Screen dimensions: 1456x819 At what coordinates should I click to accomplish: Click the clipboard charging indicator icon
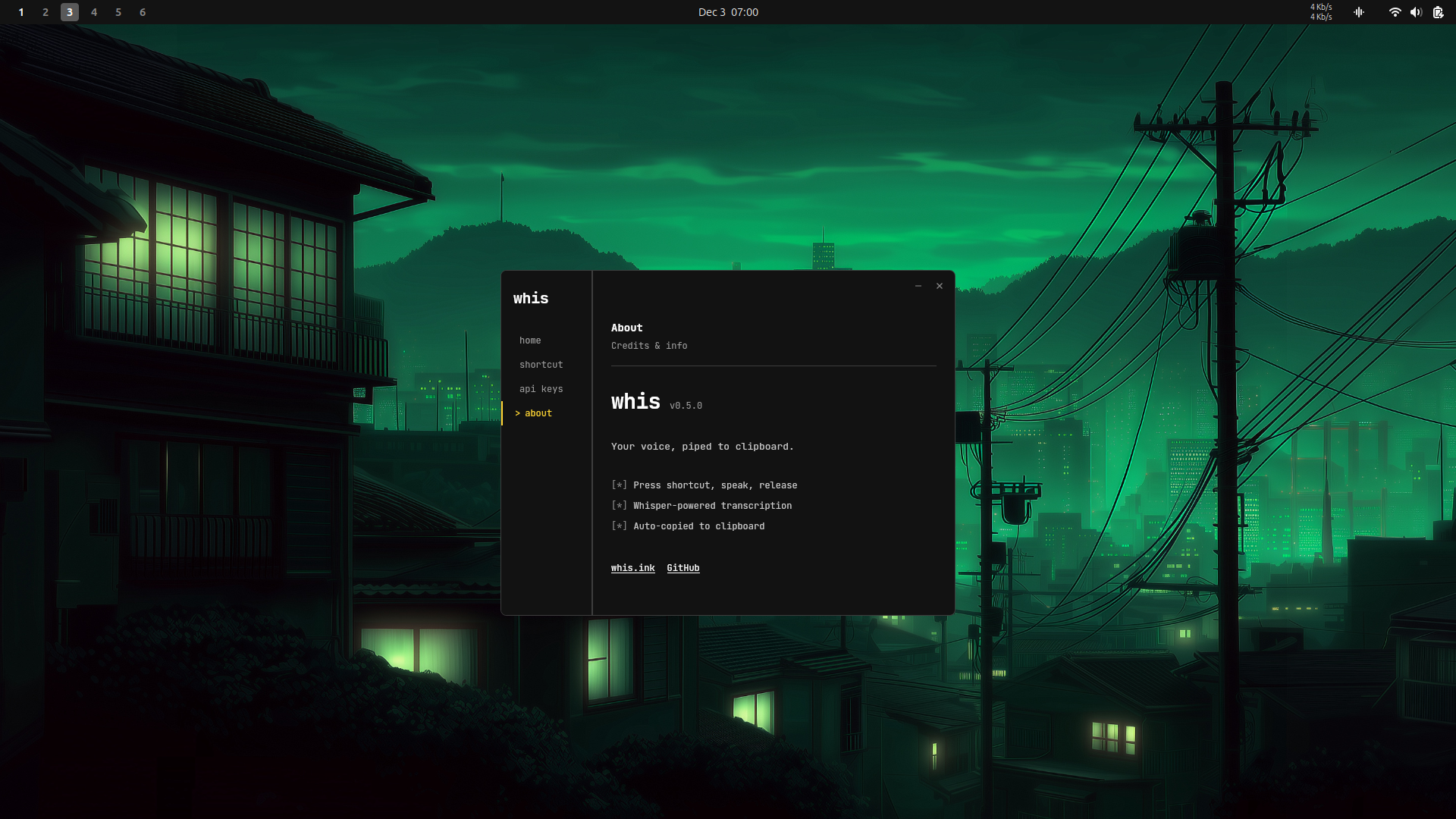click(1438, 12)
